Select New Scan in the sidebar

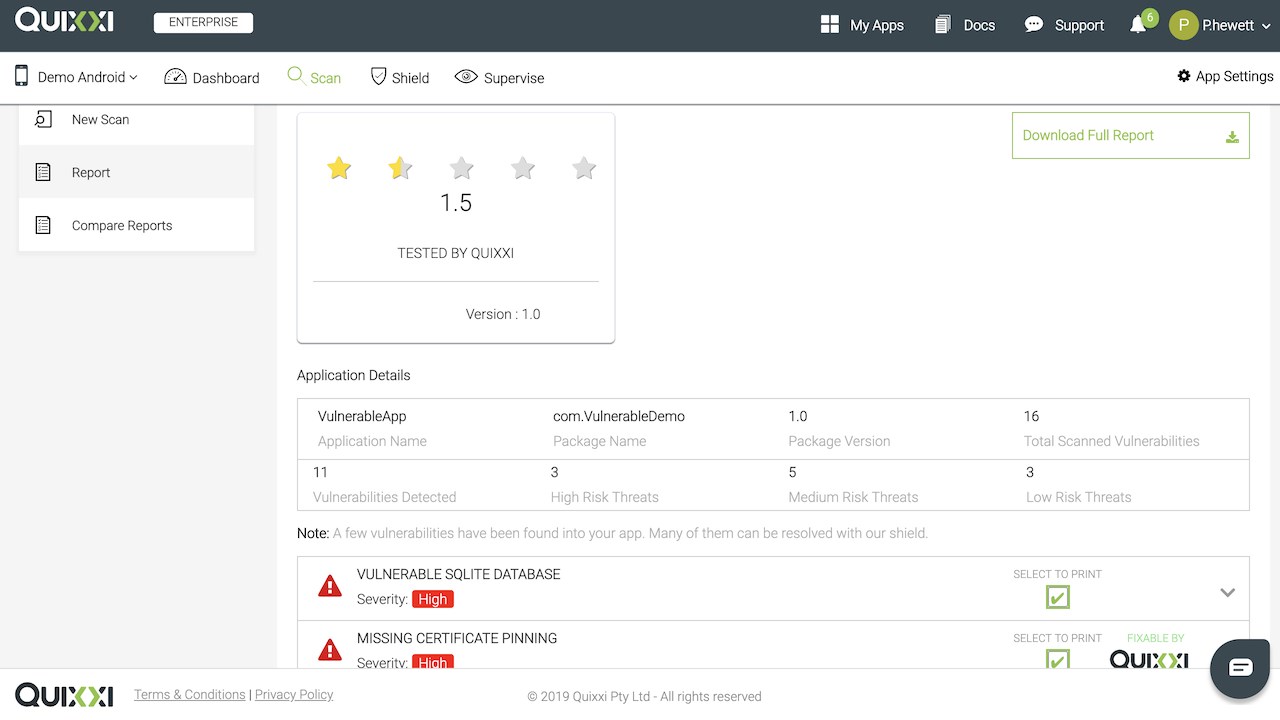pos(136,119)
